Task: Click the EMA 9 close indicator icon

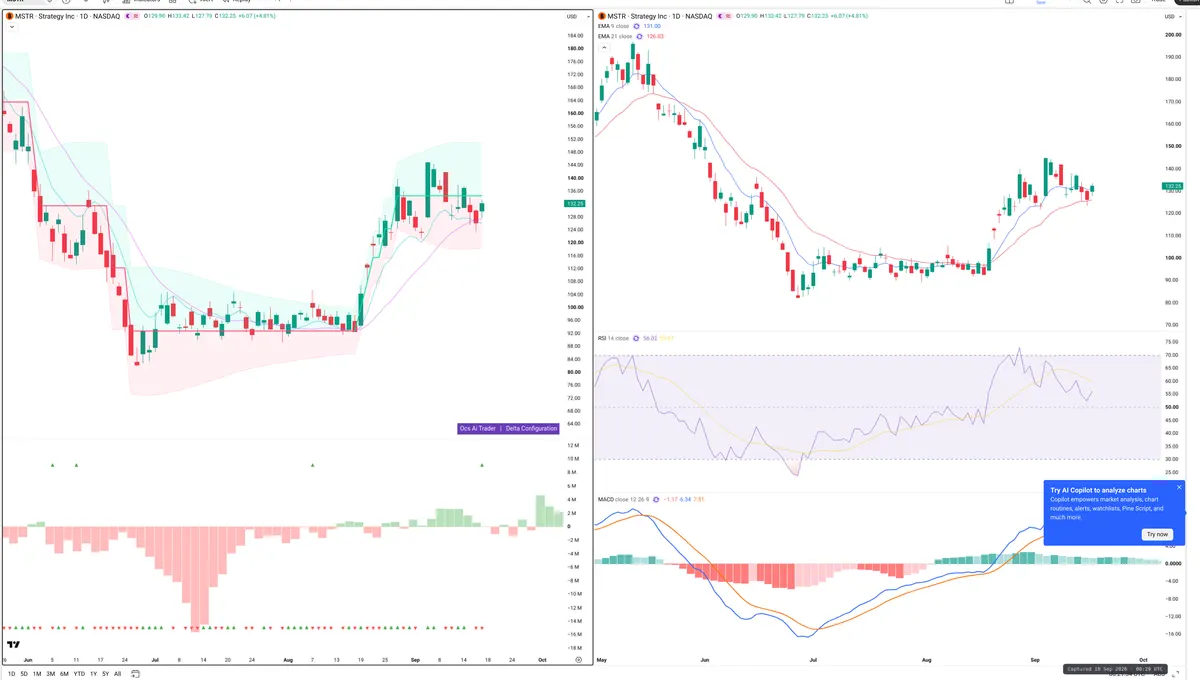Action: click(636, 26)
